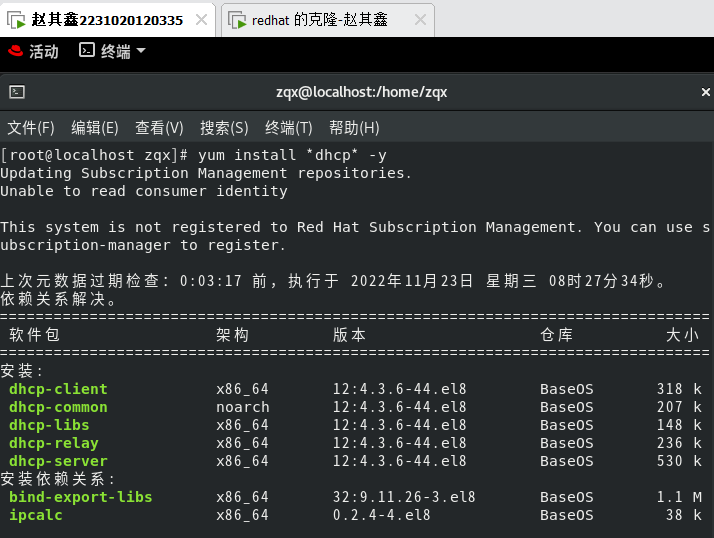Click the VM icon on 赵其鑫2231020120335 tab
The image size is (714, 538).
tap(16, 20)
